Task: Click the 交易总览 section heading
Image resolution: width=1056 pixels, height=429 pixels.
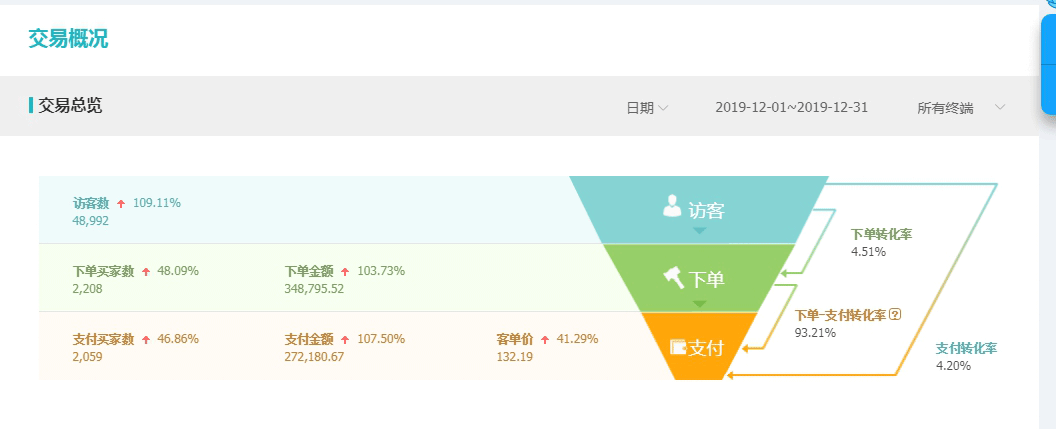Action: click(70, 105)
